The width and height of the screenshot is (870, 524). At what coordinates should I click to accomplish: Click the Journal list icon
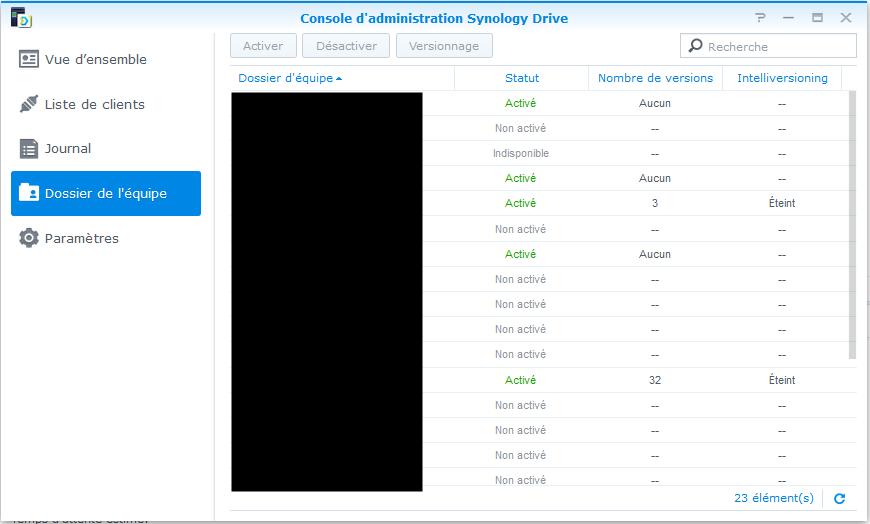(x=29, y=149)
